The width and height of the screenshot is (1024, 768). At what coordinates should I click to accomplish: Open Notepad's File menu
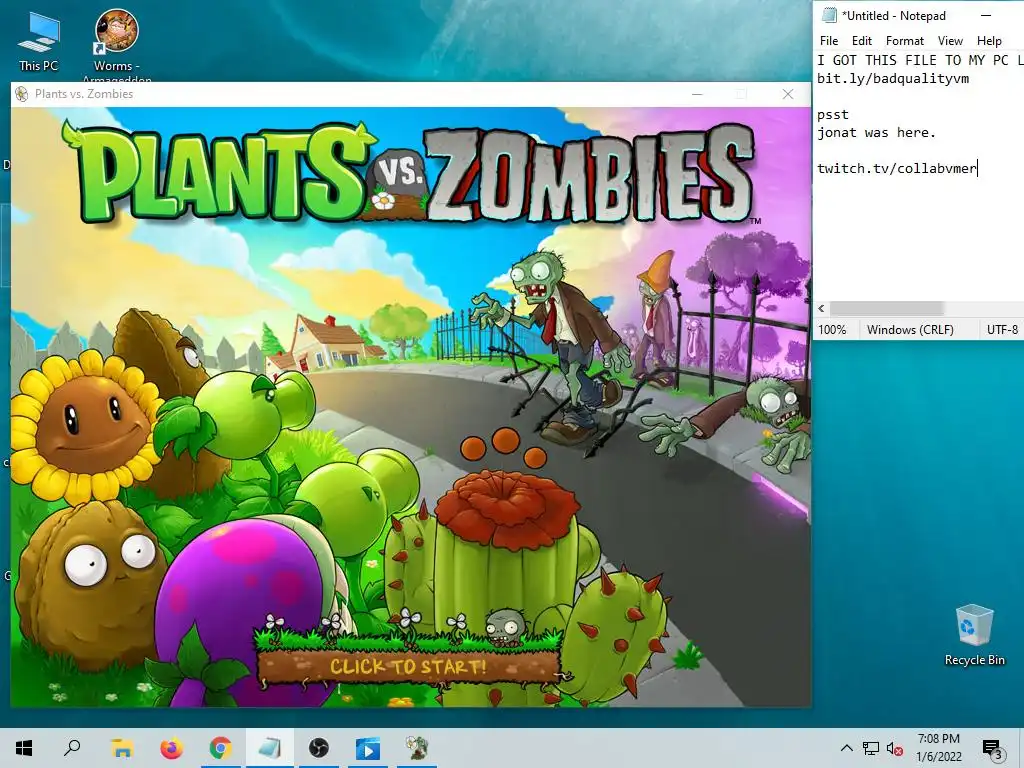pyautogui.click(x=829, y=40)
